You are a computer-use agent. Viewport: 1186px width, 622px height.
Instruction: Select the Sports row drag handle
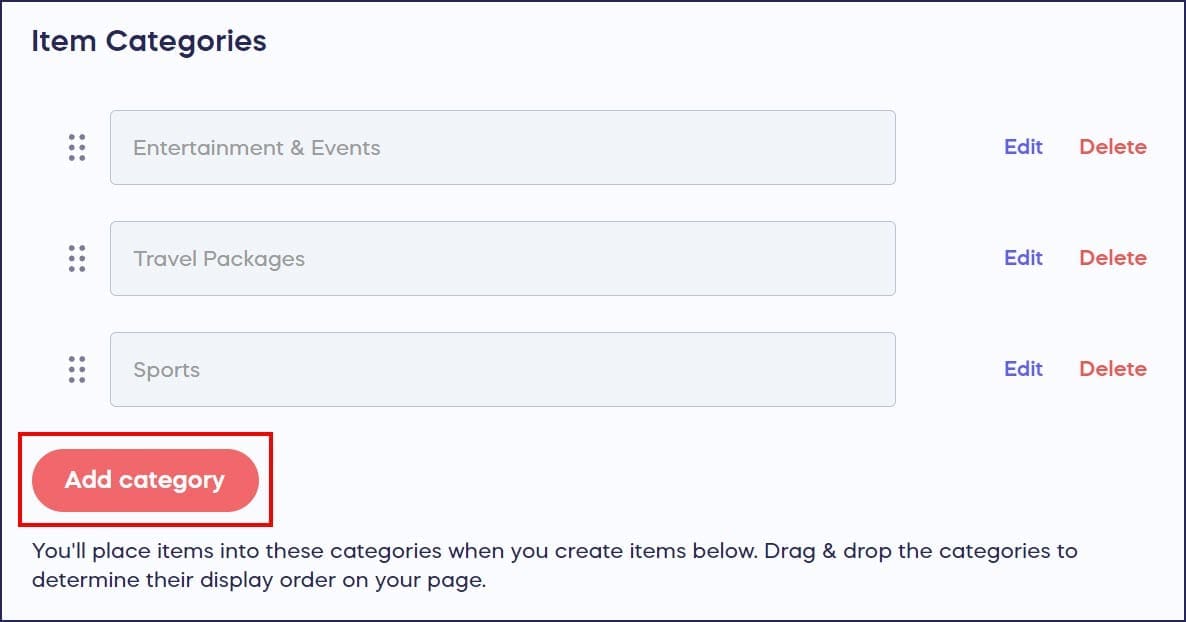pos(77,370)
